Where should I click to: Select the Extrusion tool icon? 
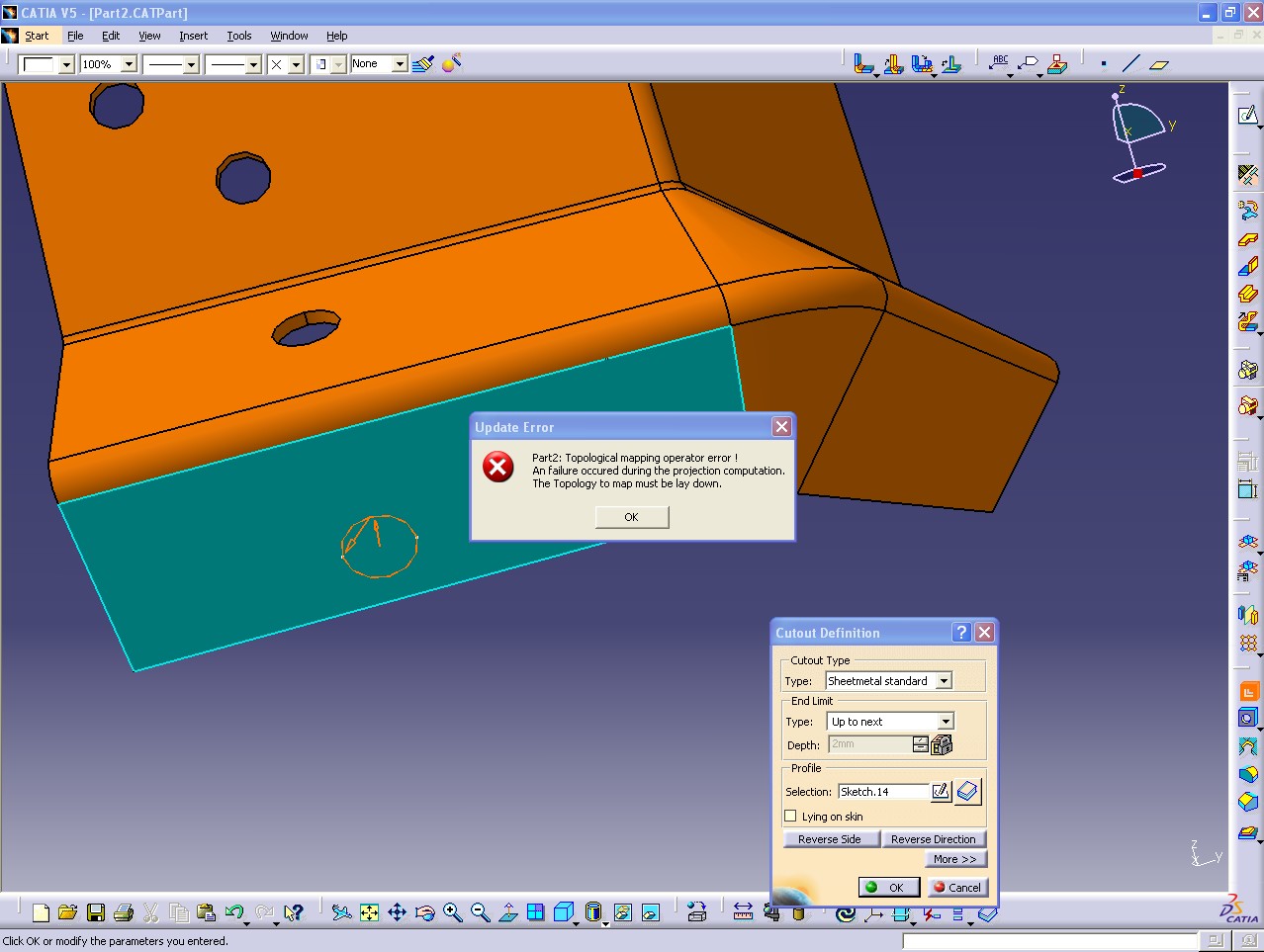click(1248, 295)
